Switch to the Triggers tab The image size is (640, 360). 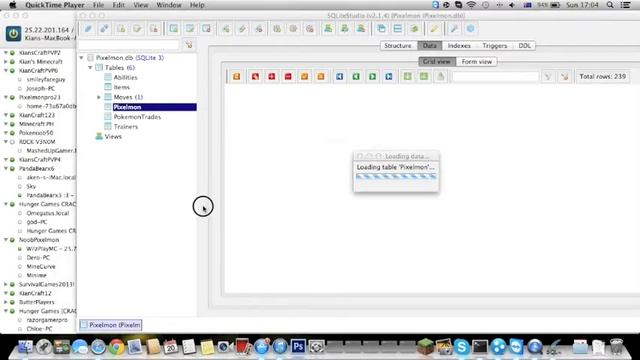tap(495, 46)
